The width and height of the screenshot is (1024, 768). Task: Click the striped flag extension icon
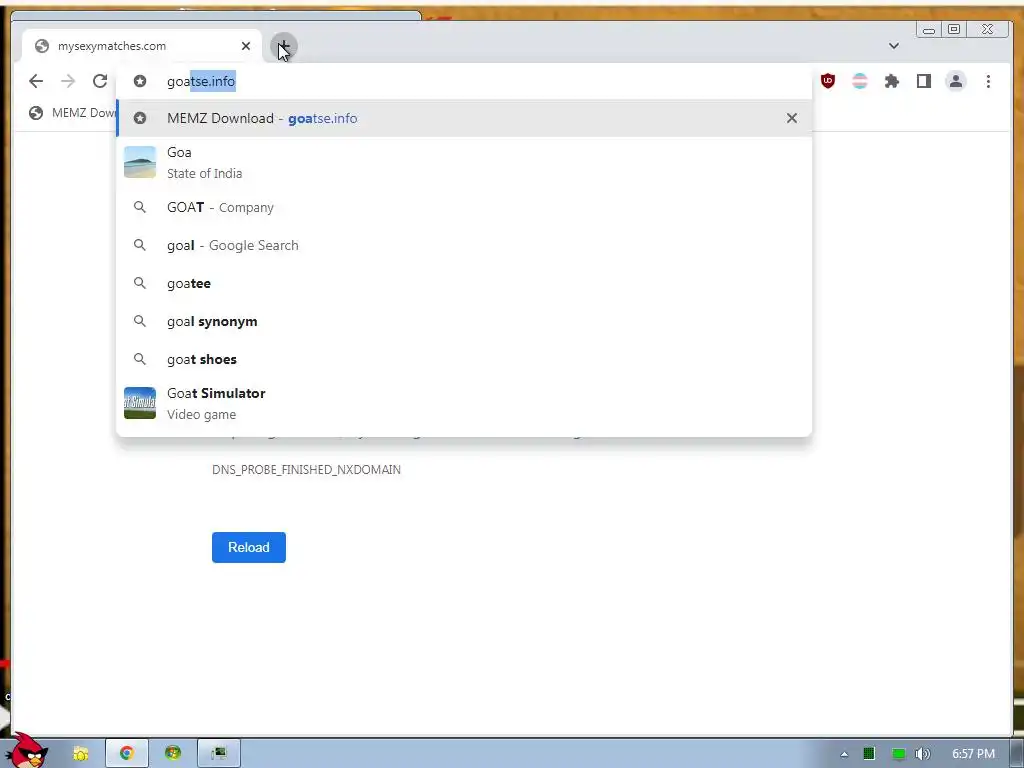(860, 81)
